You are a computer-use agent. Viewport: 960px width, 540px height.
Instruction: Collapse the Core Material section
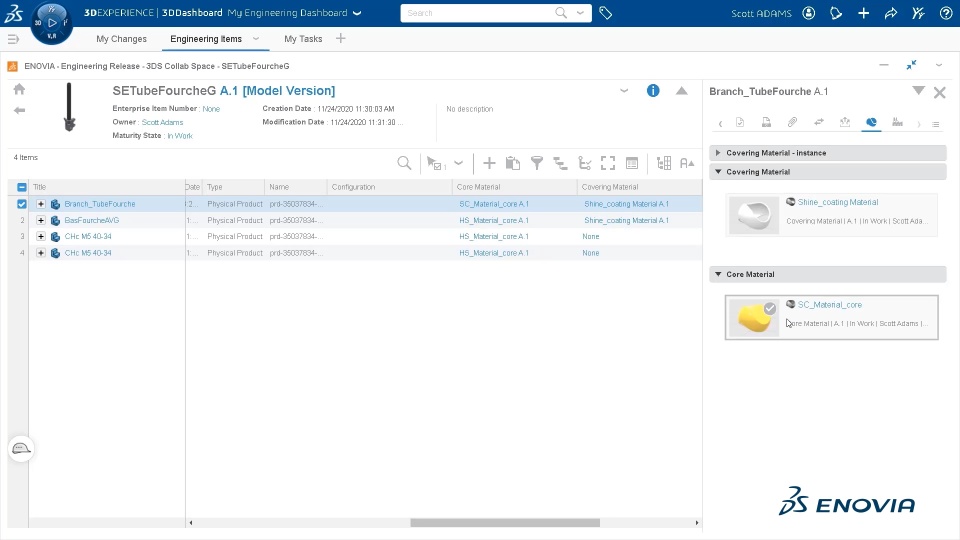pyautogui.click(x=718, y=274)
